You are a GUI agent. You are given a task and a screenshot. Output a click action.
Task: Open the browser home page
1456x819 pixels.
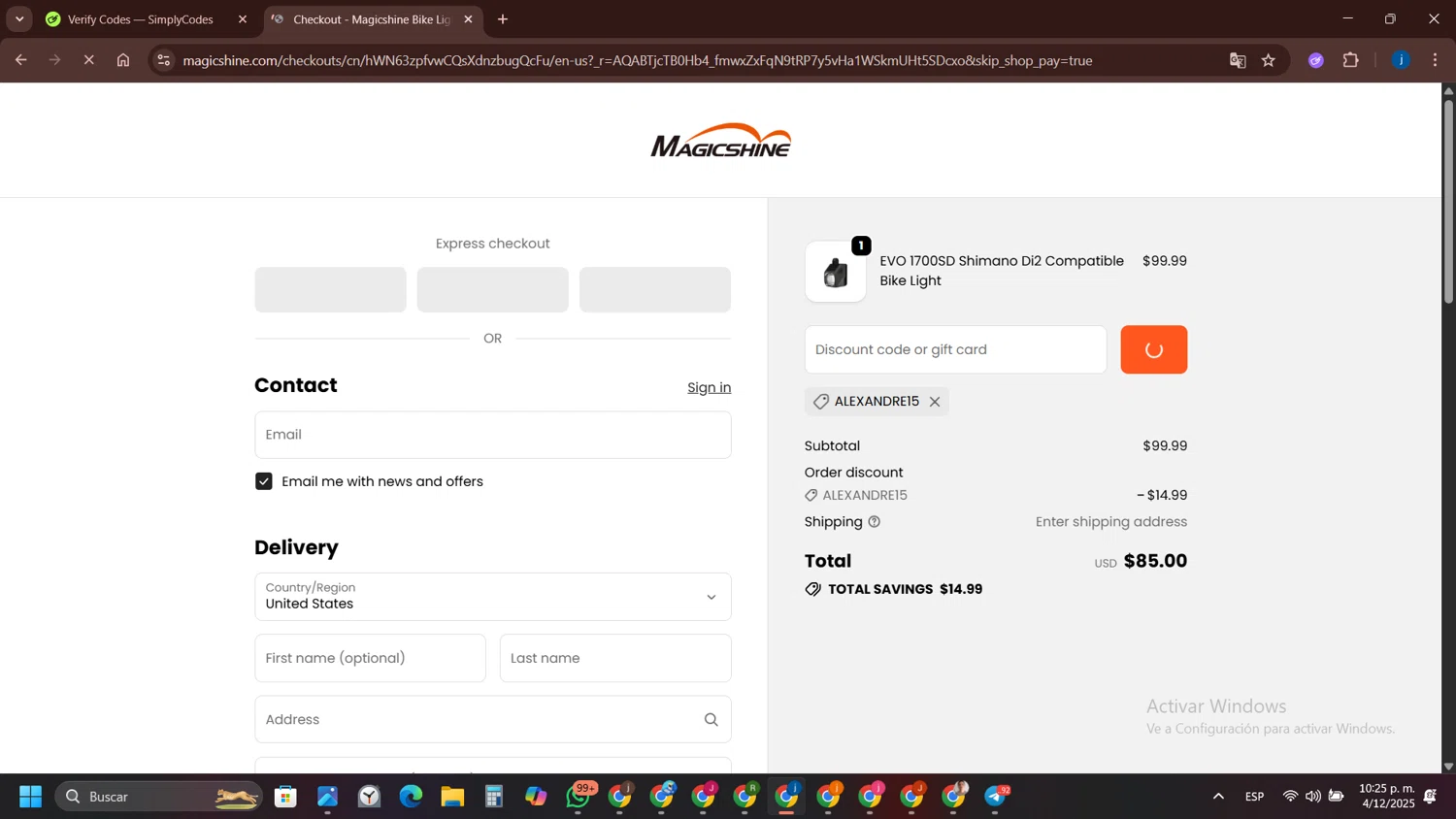coord(123,60)
